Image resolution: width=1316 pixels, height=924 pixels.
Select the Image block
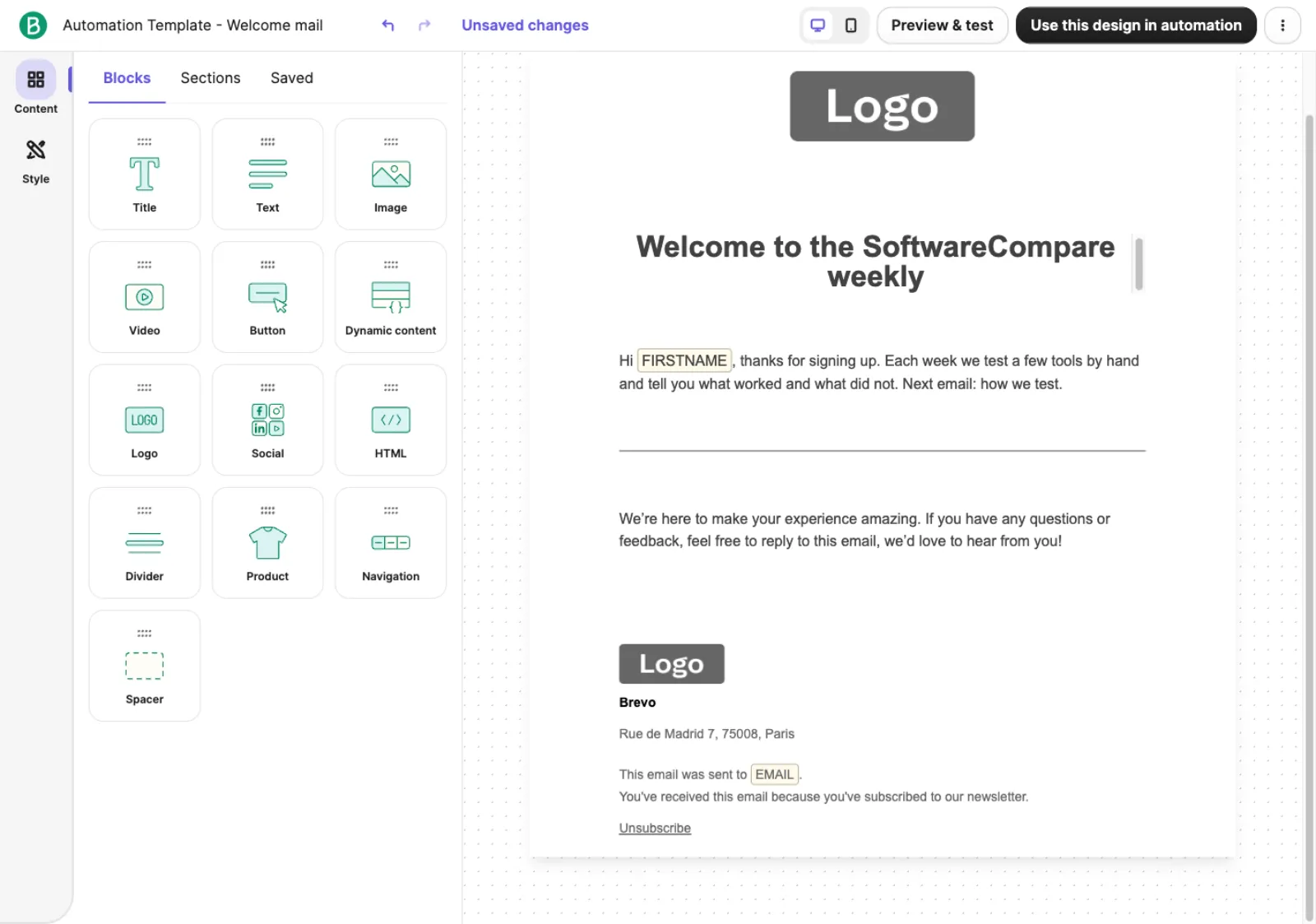[x=391, y=174]
